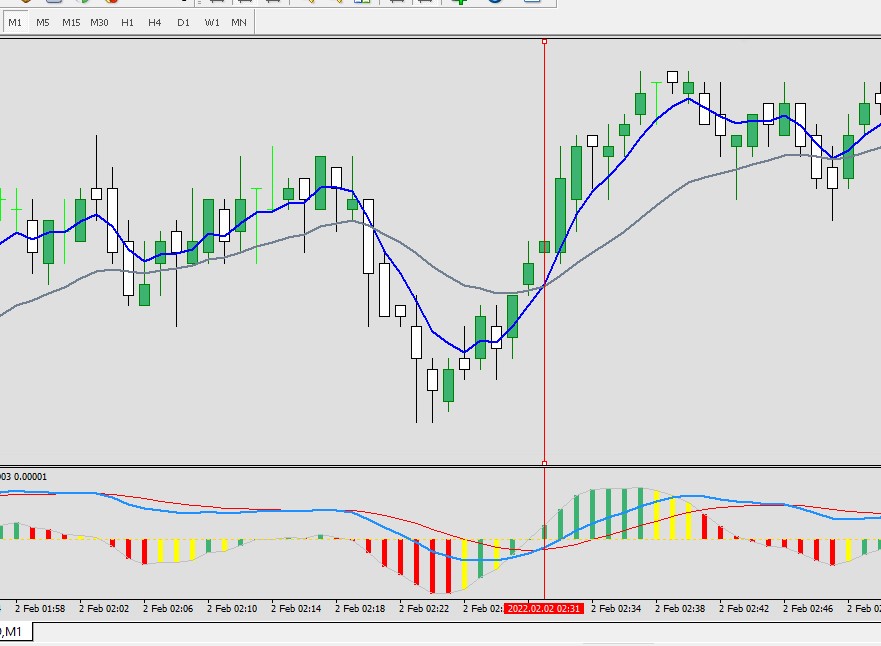Screen dimensions: 881x646
Task: Toggle the active M1 timeframe button
Action: click(x=15, y=22)
